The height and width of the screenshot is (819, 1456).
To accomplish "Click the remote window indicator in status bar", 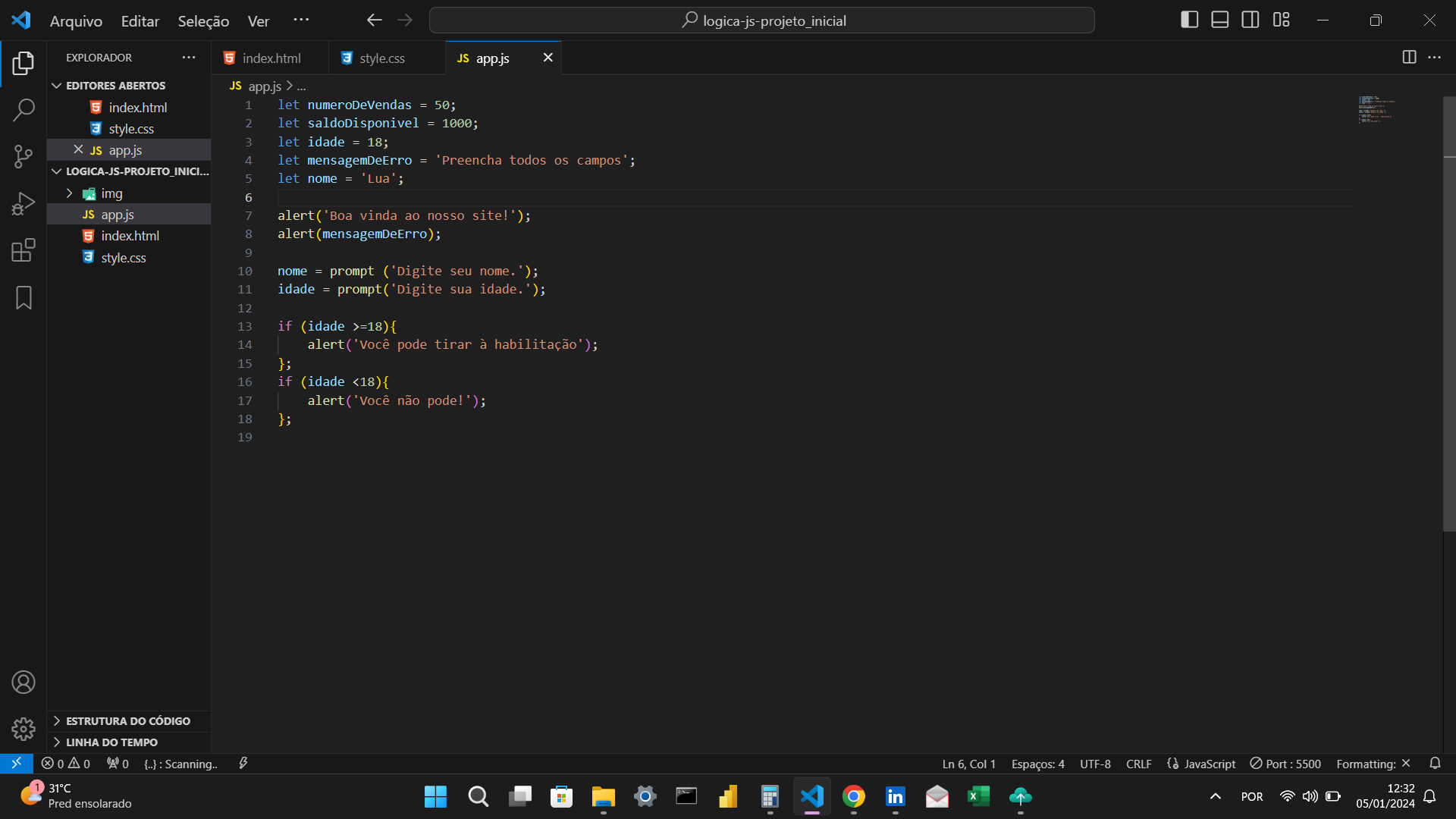I will click(16, 764).
